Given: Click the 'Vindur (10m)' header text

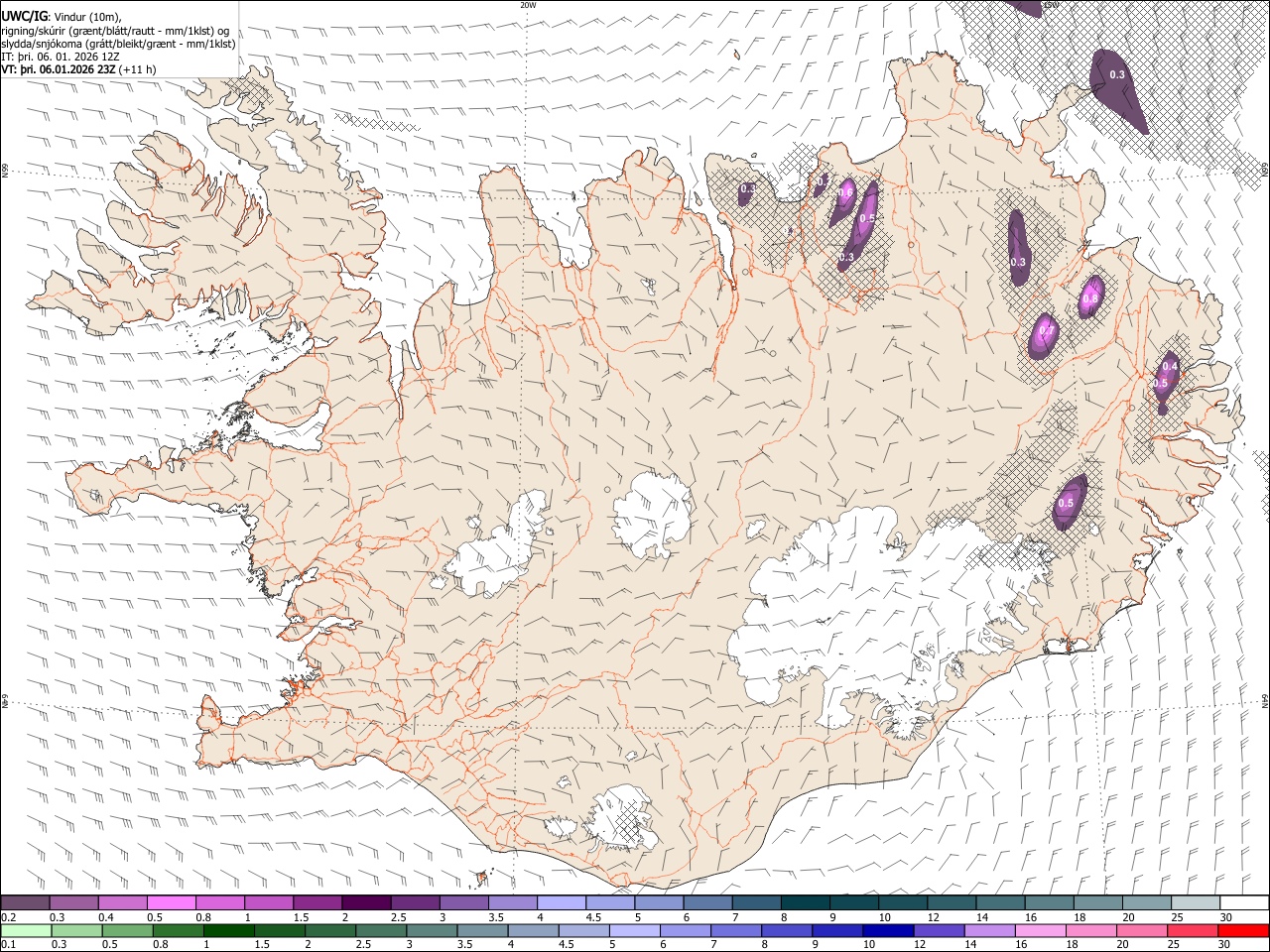Looking at the screenshot, I should 86,17.
